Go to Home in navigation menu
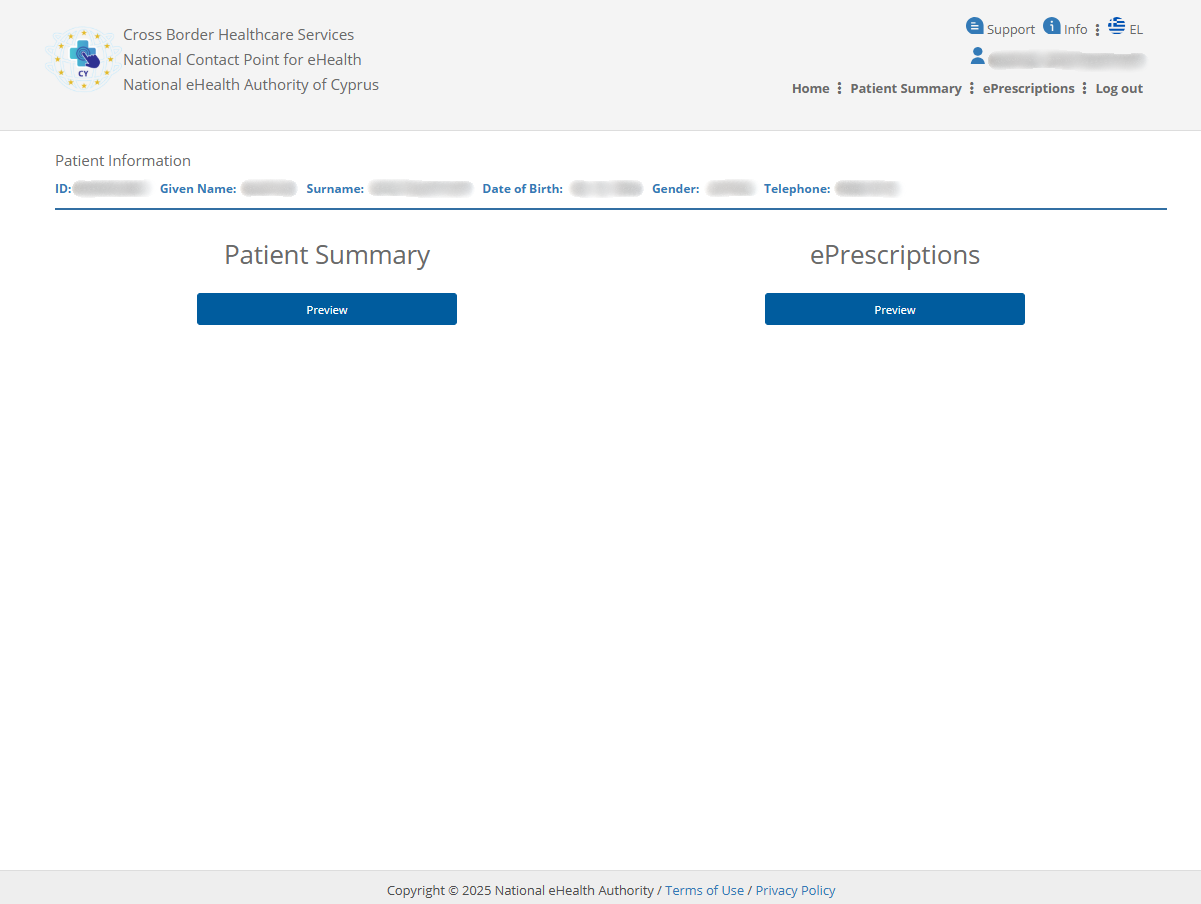Viewport: 1201px width, 904px height. (x=810, y=88)
